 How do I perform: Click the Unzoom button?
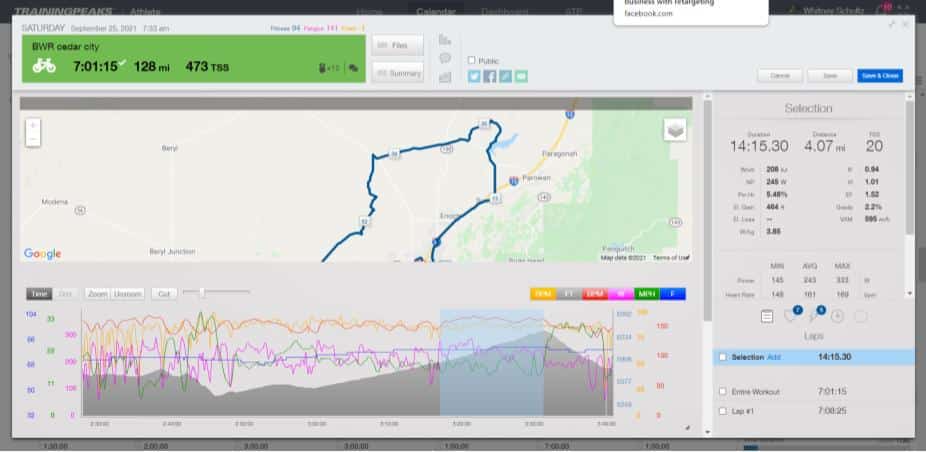pyautogui.click(x=128, y=294)
